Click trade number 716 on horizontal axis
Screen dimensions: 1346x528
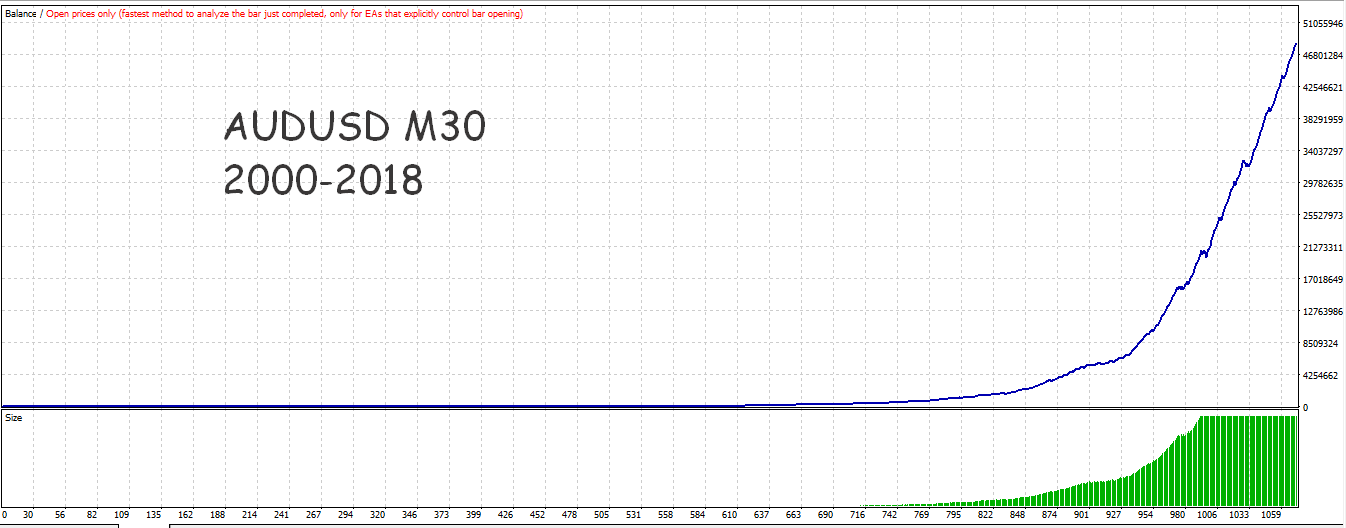pyautogui.click(x=857, y=515)
